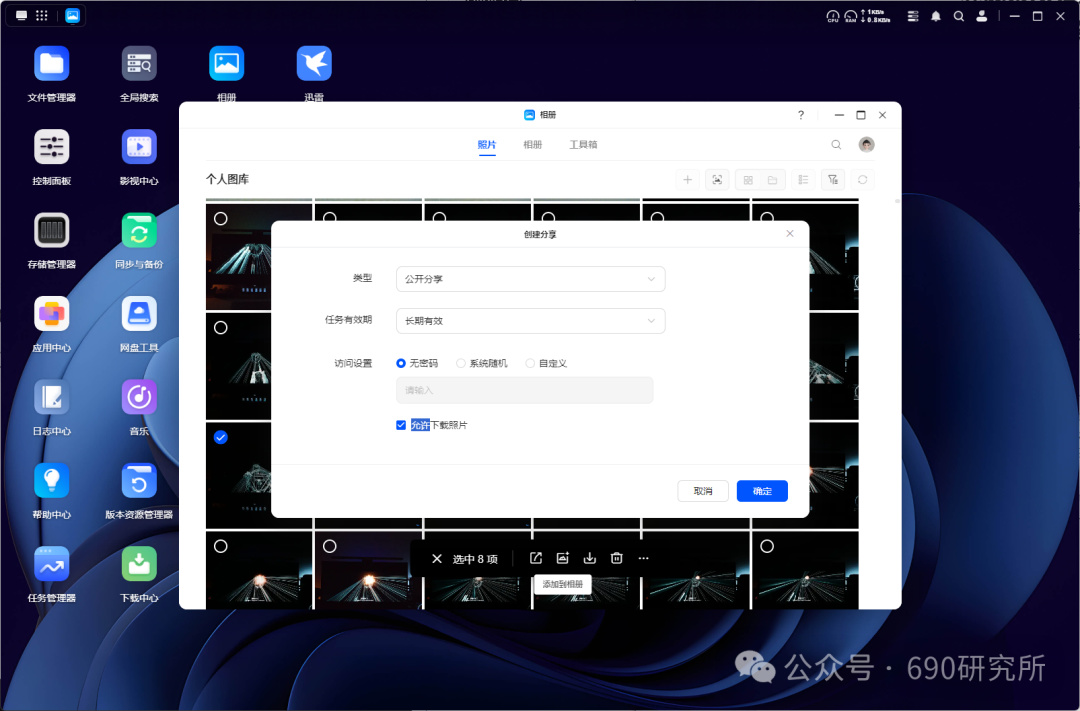Click the plus add icon in 个人图库 toolbar
The height and width of the screenshot is (711, 1080).
(x=687, y=180)
